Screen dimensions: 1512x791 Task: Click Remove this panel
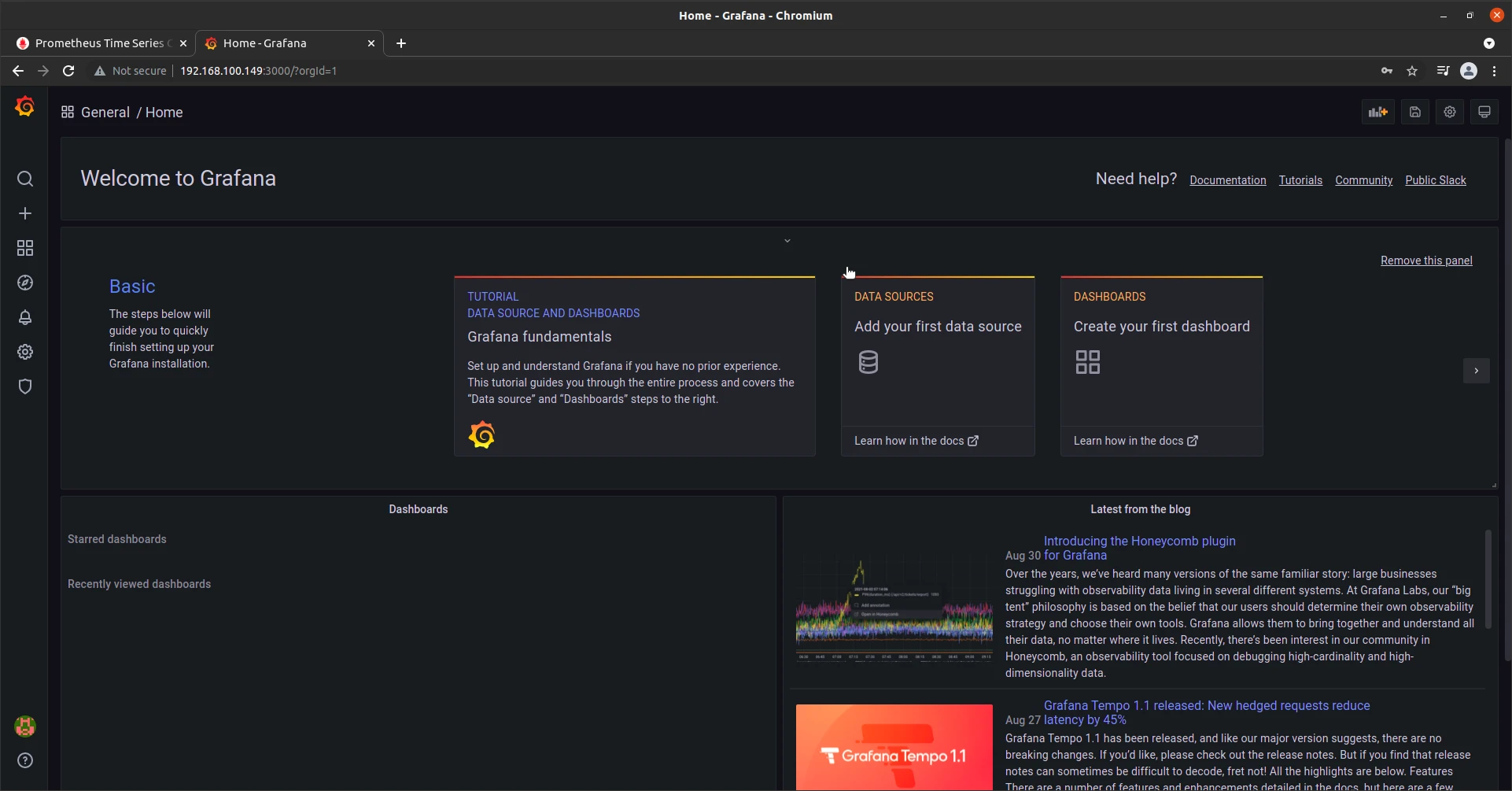(1427, 260)
